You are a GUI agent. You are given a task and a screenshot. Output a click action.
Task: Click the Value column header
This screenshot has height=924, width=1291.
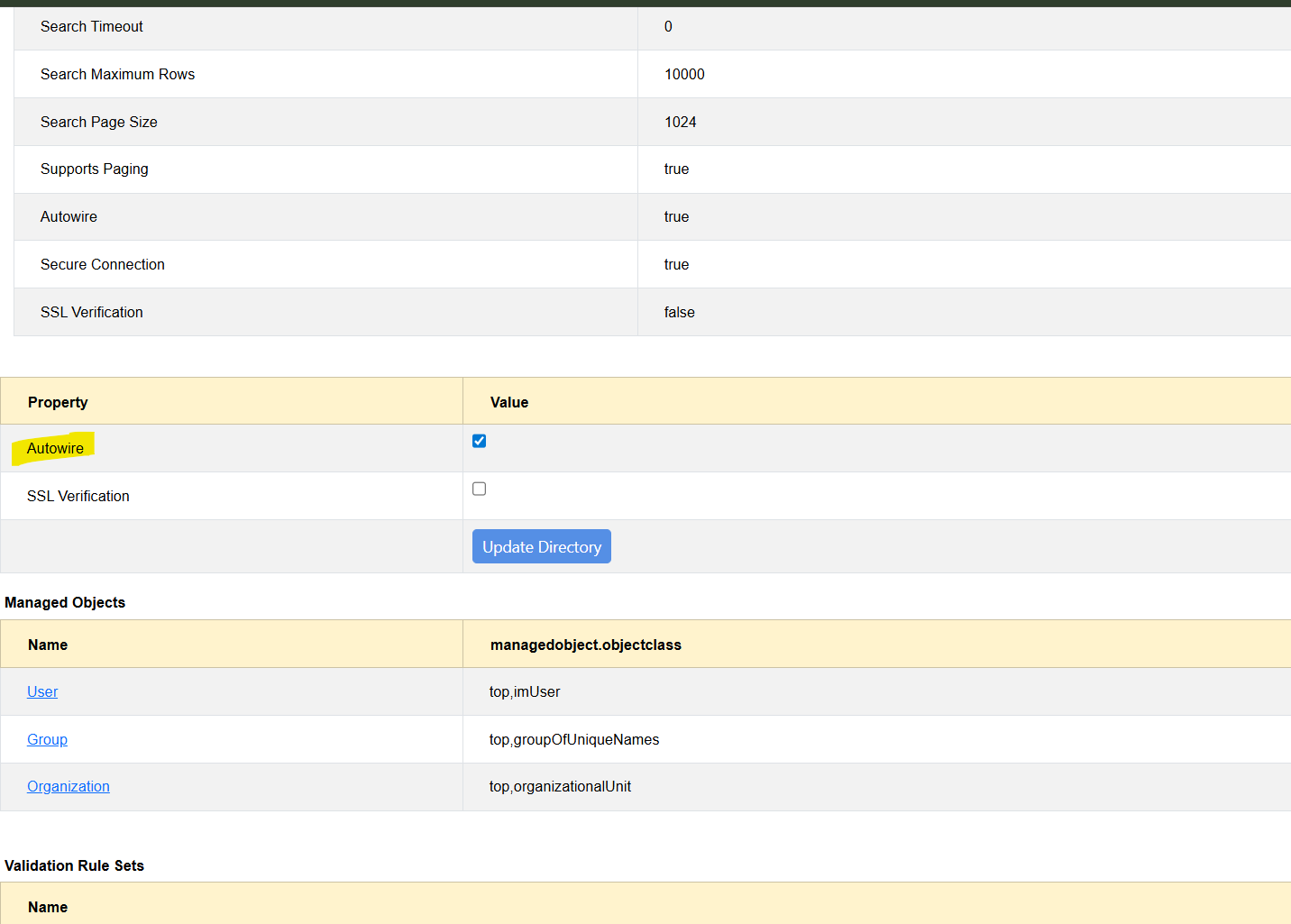pyautogui.click(x=508, y=402)
